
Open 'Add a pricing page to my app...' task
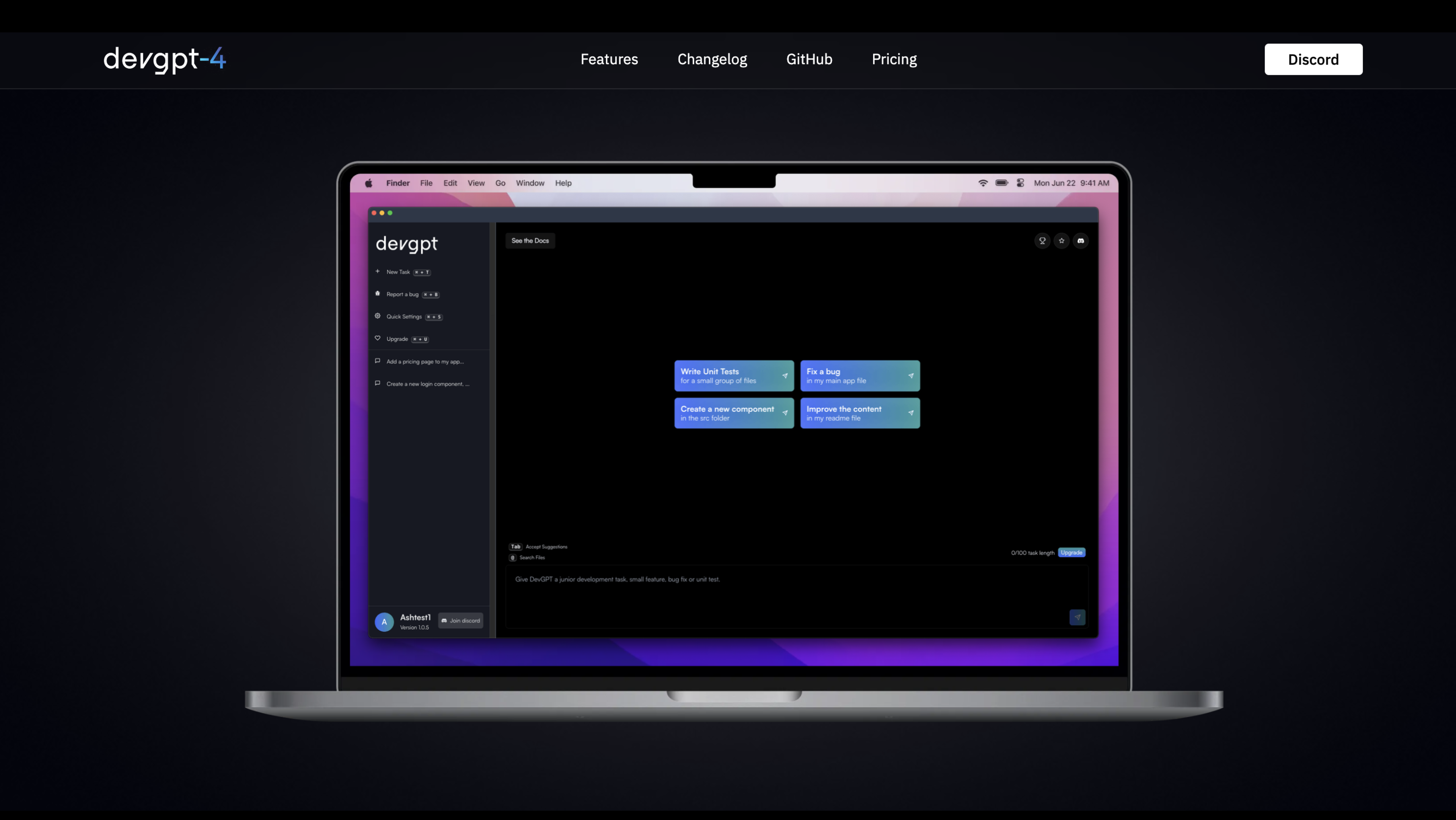(425, 361)
